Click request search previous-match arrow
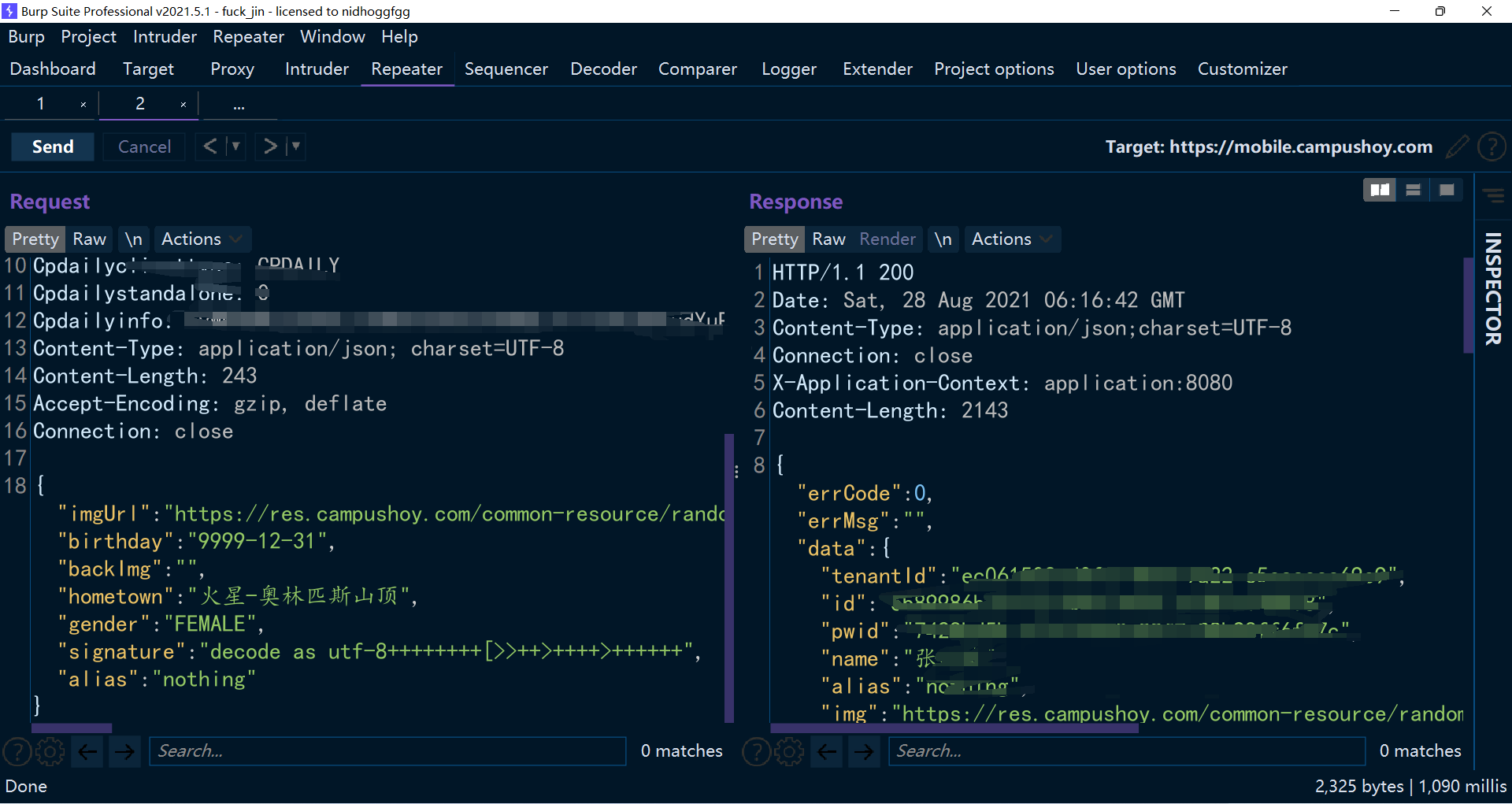 click(87, 751)
